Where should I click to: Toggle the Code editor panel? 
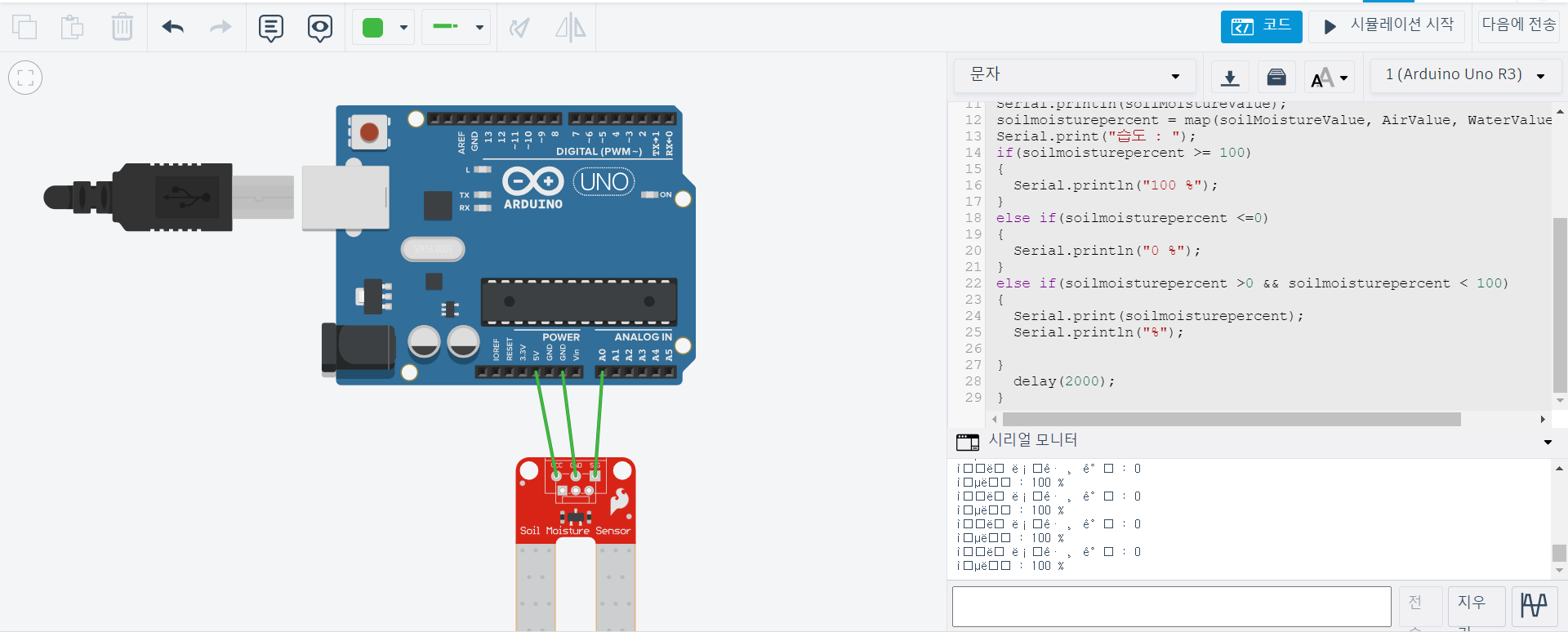[1261, 26]
